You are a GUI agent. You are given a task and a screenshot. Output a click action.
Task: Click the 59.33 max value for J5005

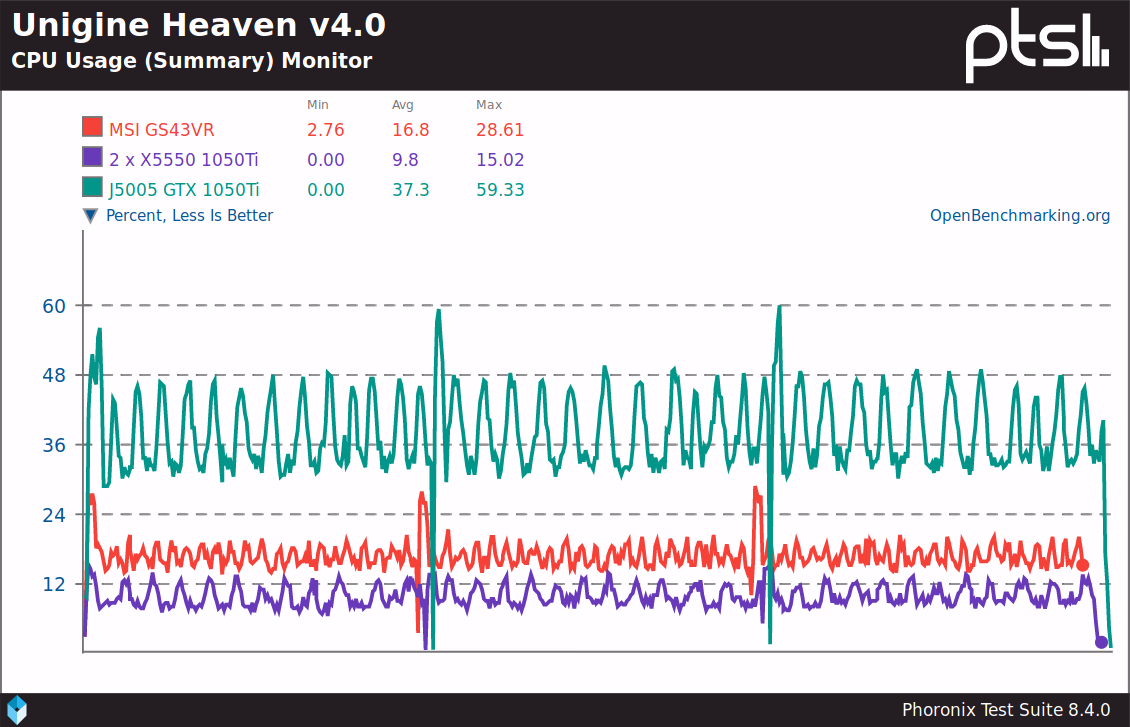click(500, 190)
